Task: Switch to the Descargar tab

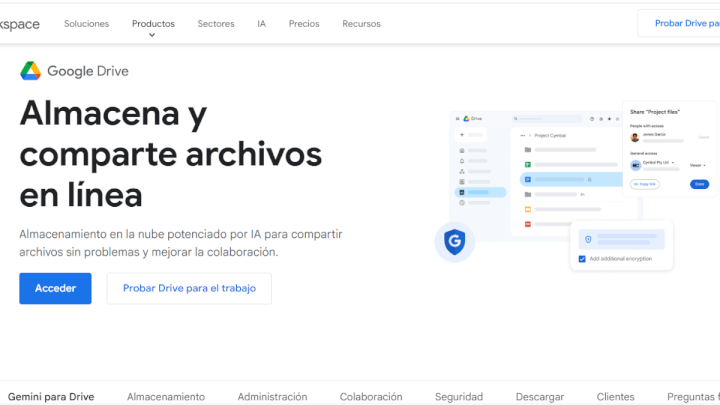Action: (540, 397)
